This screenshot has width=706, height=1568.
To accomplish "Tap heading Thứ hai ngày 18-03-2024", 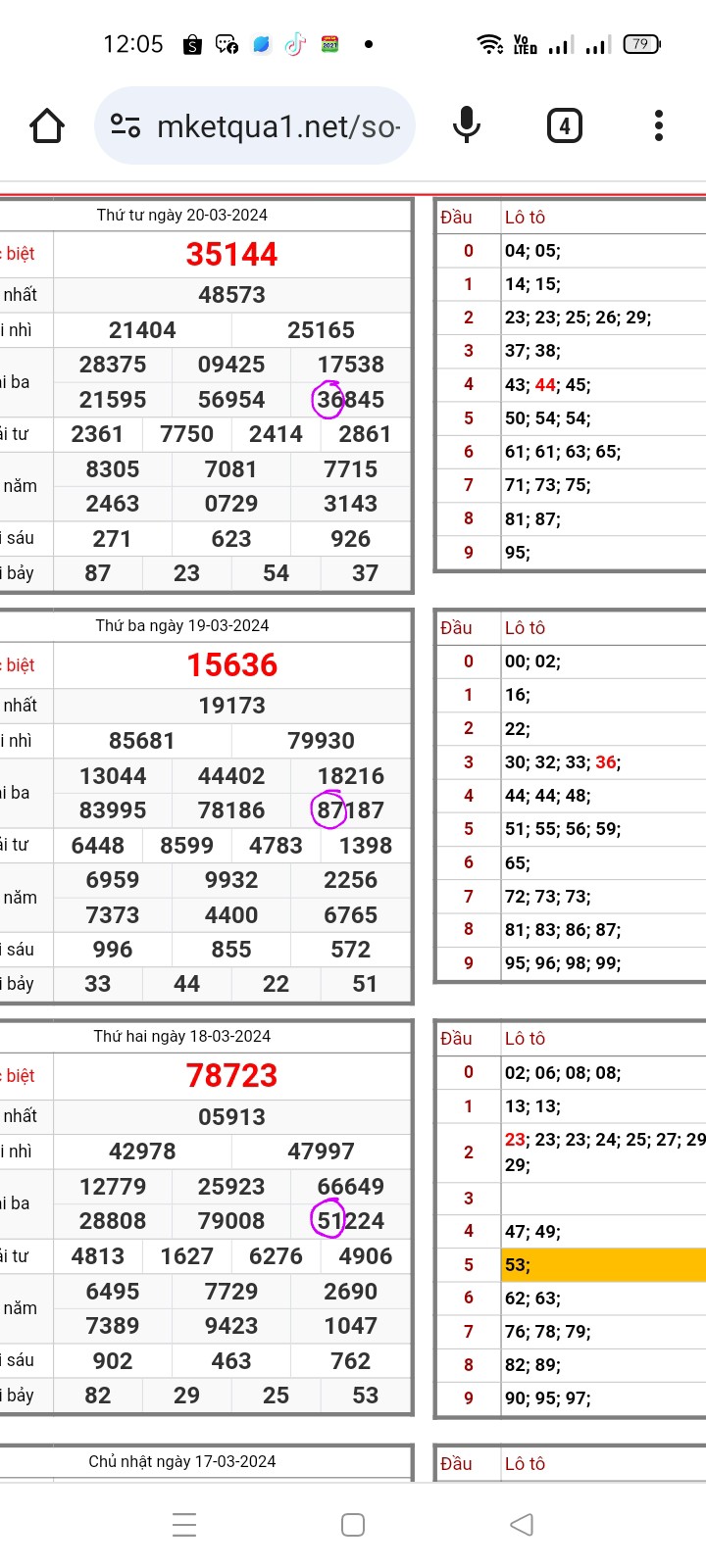I will (x=181, y=1036).
